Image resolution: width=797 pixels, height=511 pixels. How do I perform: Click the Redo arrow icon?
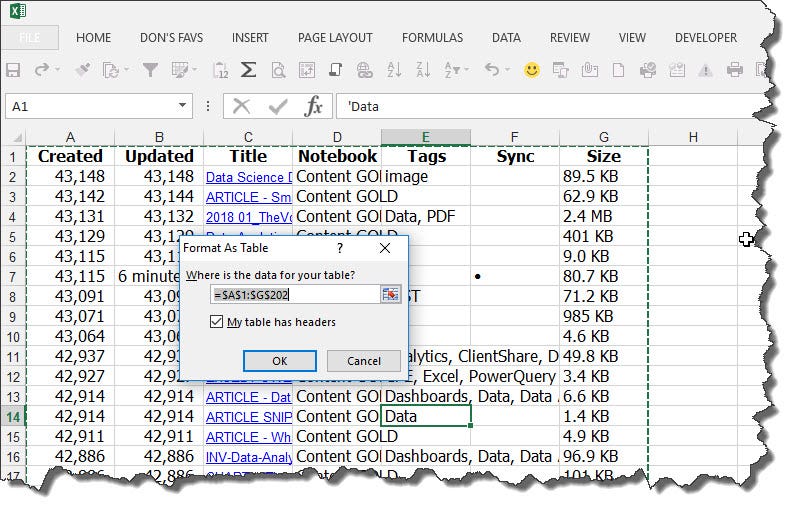coord(42,69)
